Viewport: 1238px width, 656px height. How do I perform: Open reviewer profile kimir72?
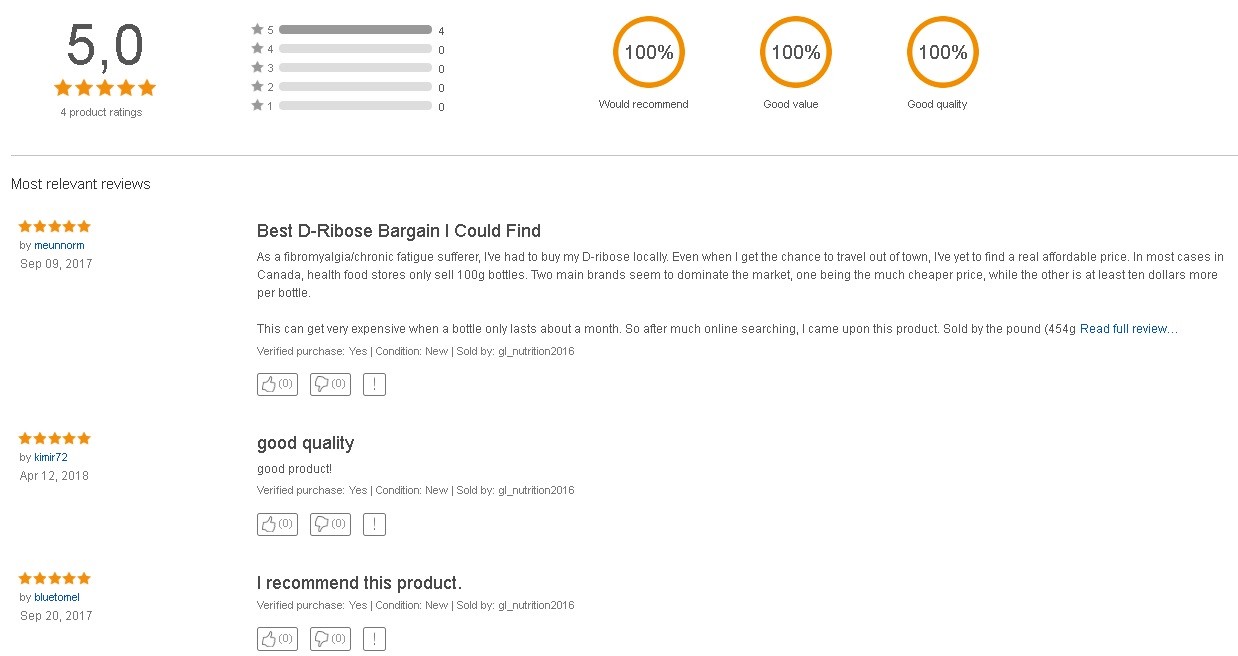[51, 457]
